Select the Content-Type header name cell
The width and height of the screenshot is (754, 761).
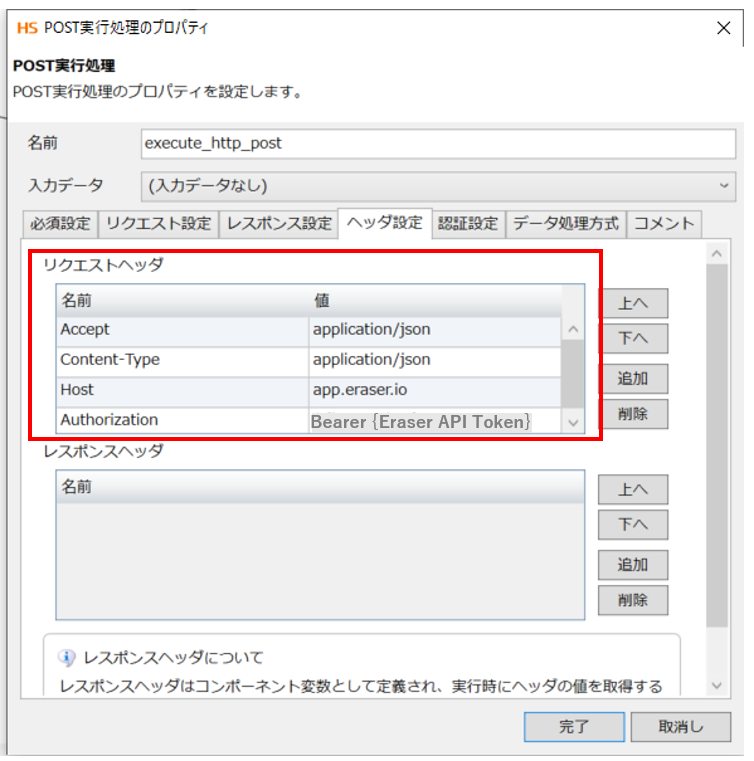click(182, 360)
